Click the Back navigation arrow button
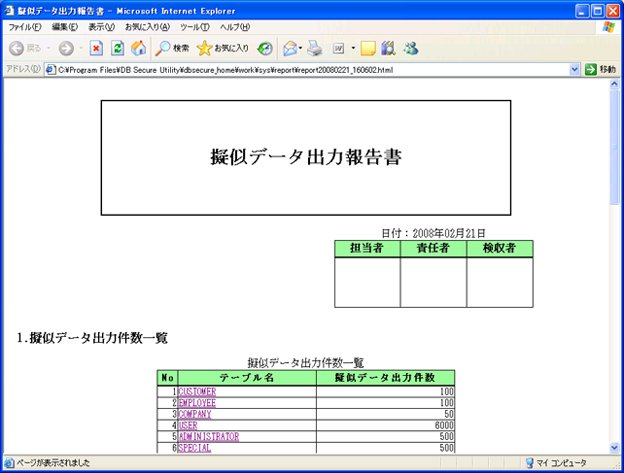Screen dimensions: 624x473 (16, 49)
